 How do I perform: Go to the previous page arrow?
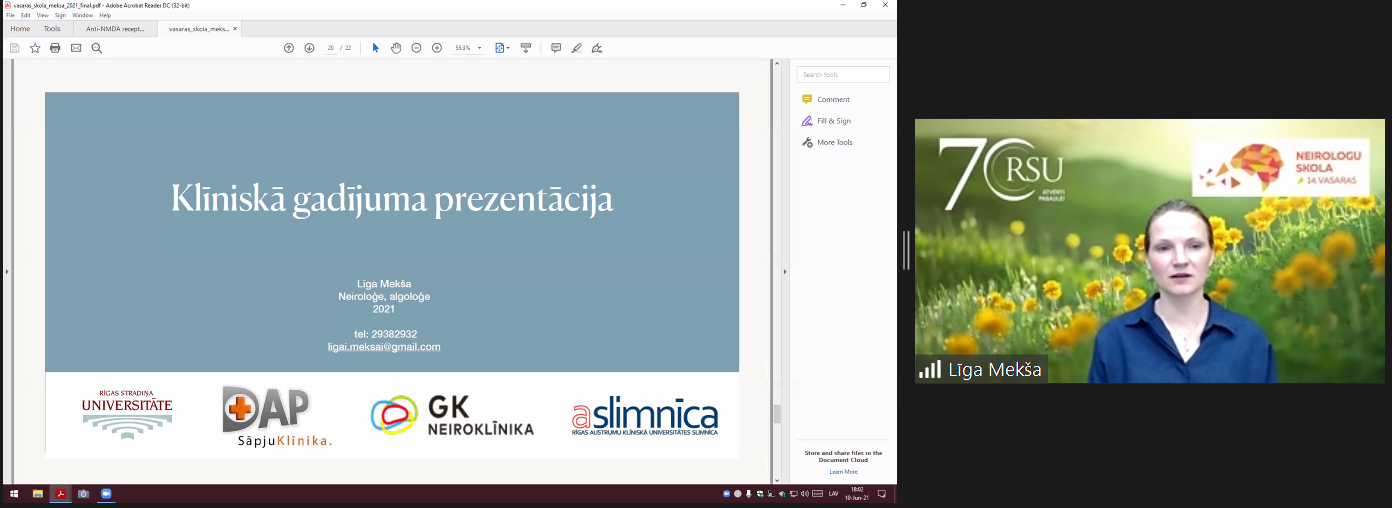[289, 48]
